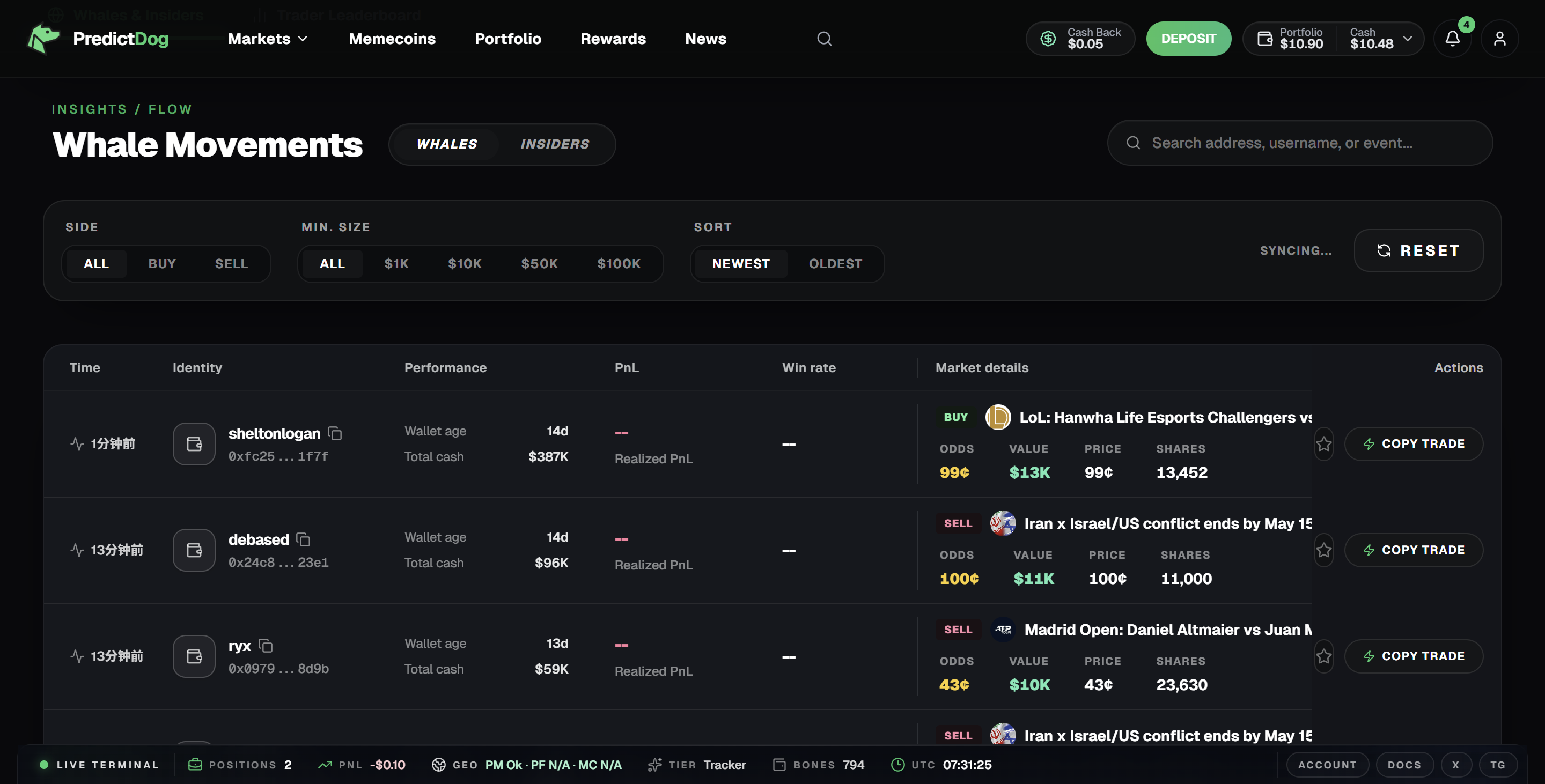Click the Hanwha Life Esports market icon
Image resolution: width=1545 pixels, height=784 pixels.
[x=998, y=417]
